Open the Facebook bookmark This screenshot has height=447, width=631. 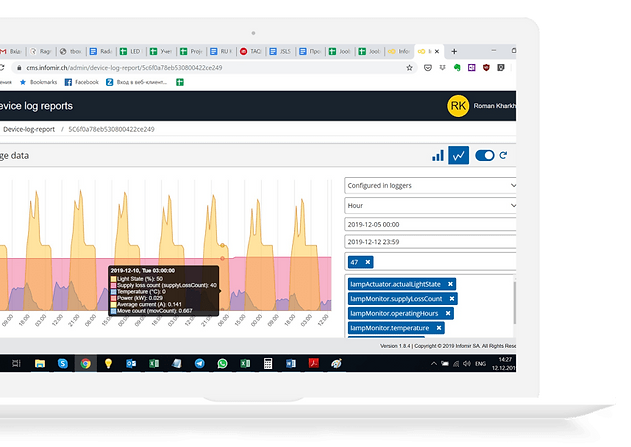pyautogui.click(x=82, y=82)
